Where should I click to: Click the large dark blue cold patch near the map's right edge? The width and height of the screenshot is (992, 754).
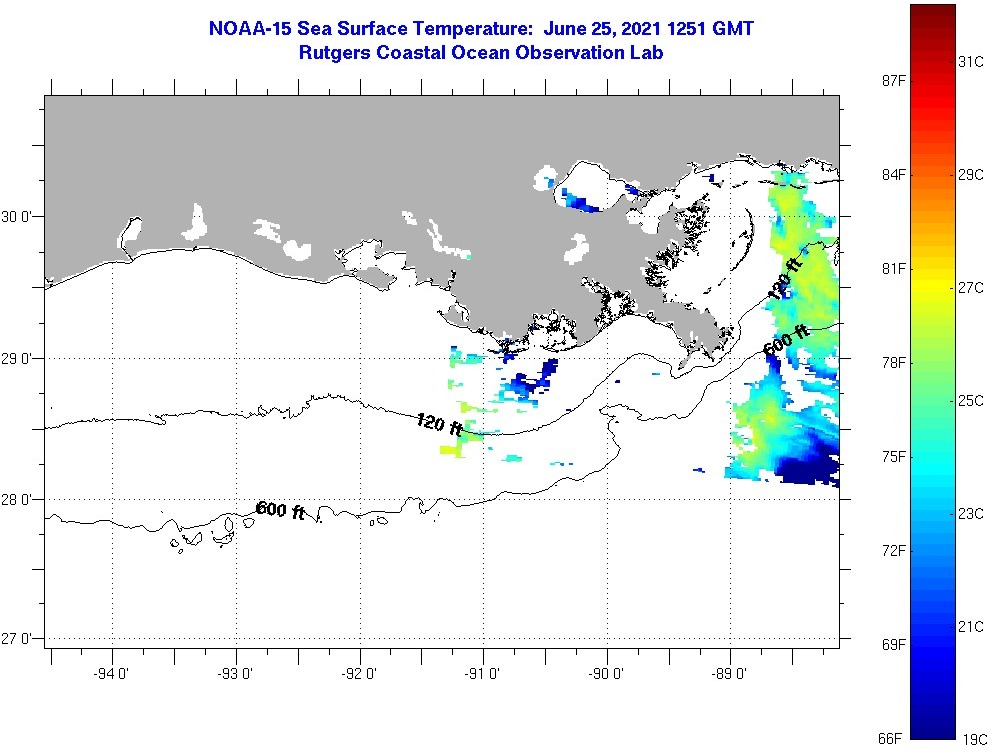point(808,464)
